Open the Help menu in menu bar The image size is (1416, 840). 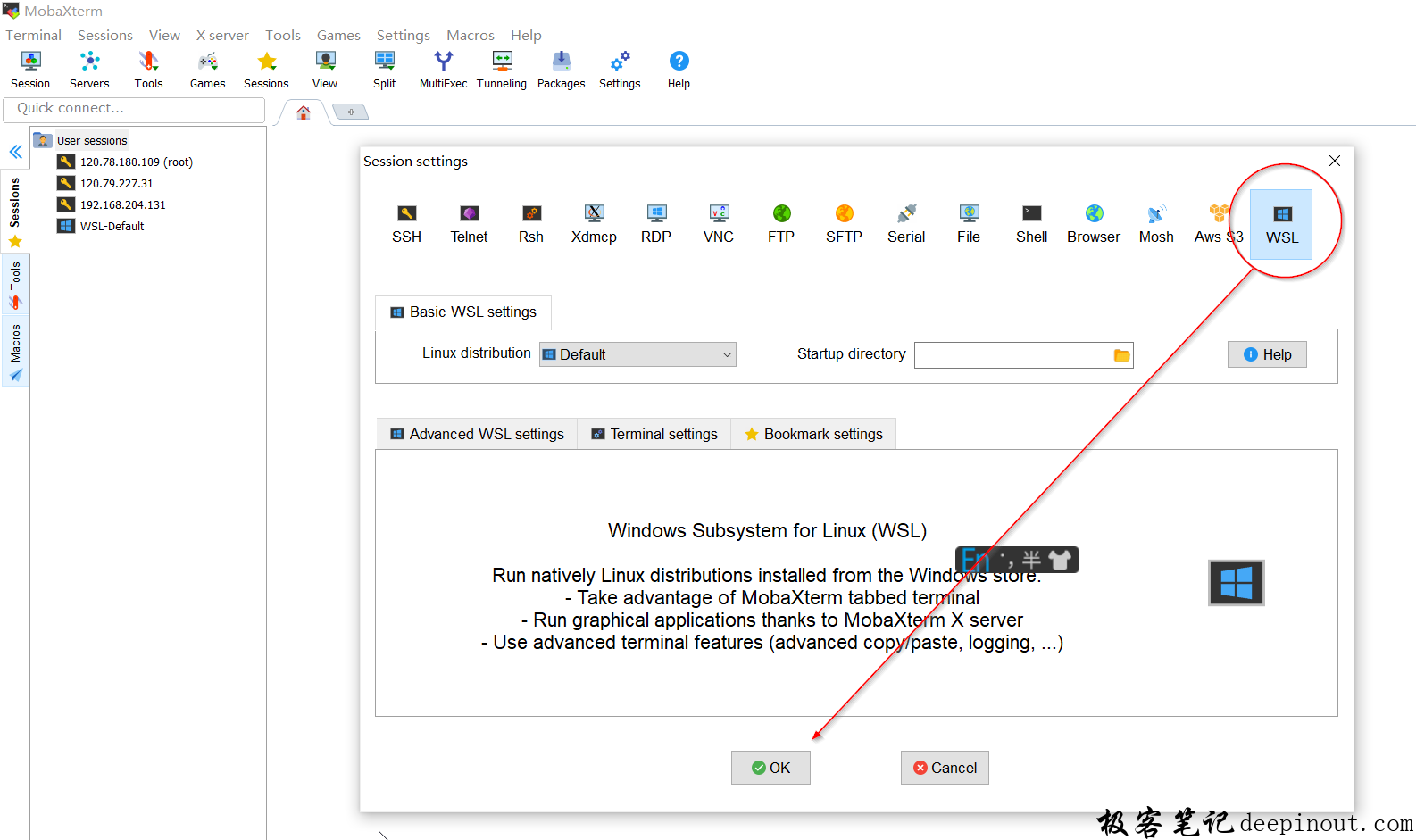526,35
